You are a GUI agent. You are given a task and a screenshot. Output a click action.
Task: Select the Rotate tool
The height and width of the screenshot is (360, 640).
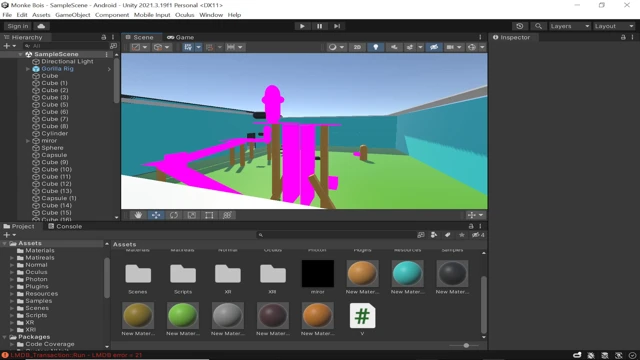click(174, 215)
